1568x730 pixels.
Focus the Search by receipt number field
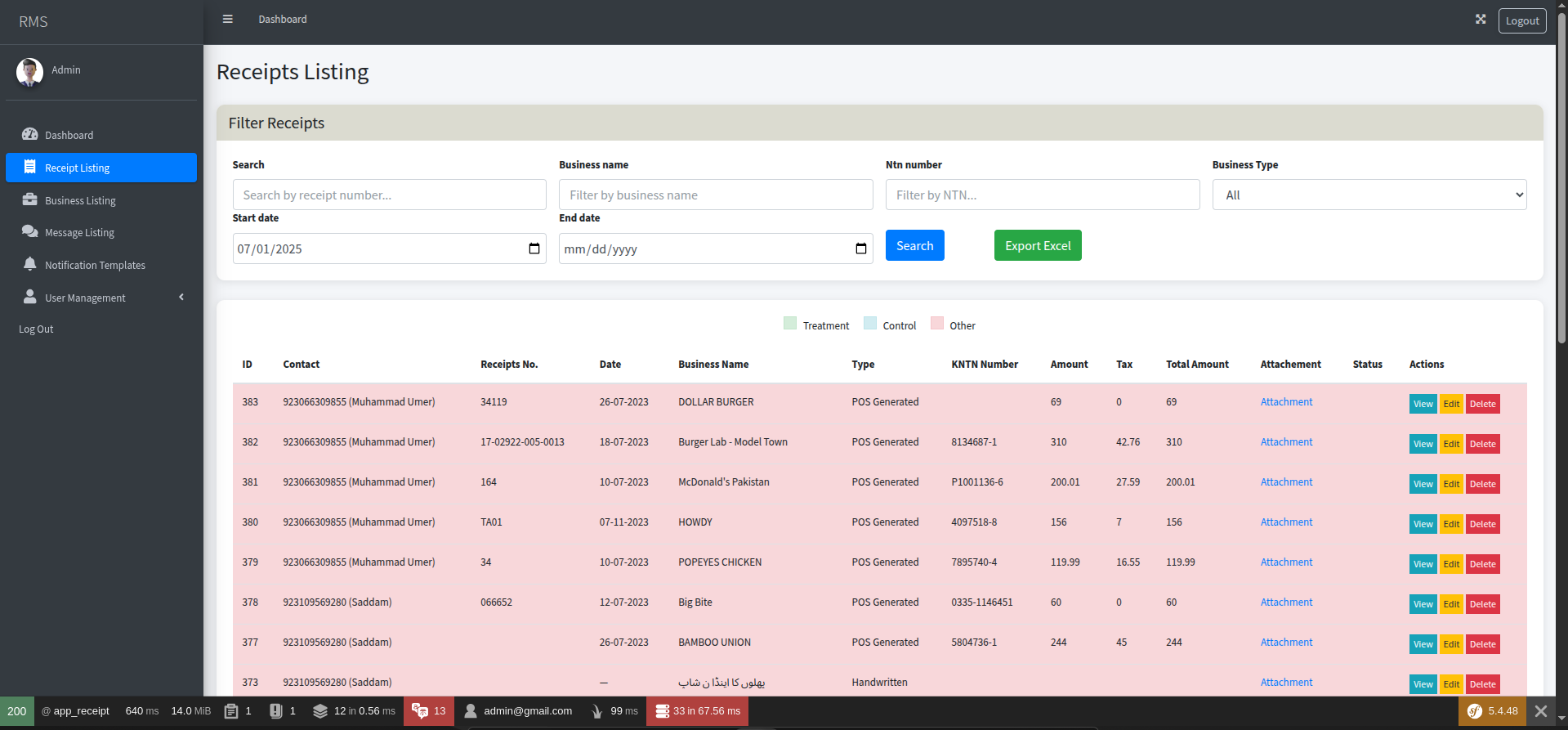[x=389, y=195]
